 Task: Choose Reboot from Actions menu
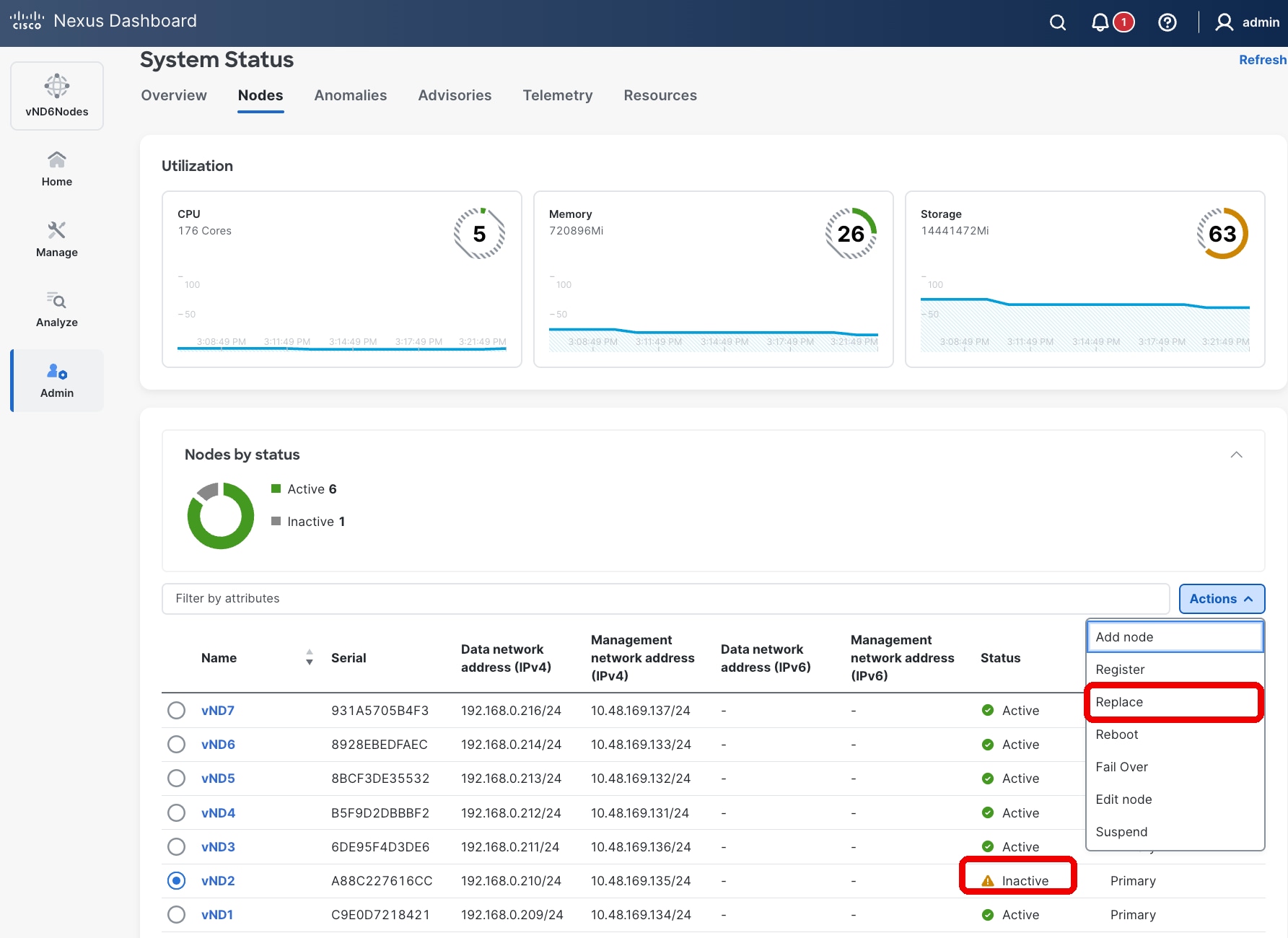(x=1175, y=735)
